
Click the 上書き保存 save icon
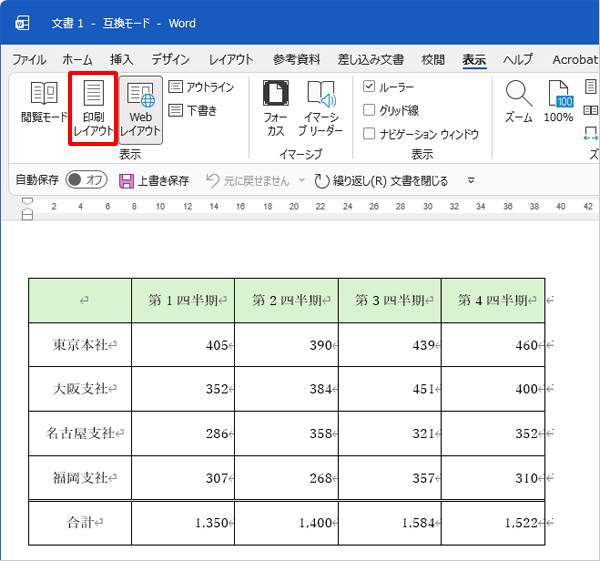pos(126,181)
